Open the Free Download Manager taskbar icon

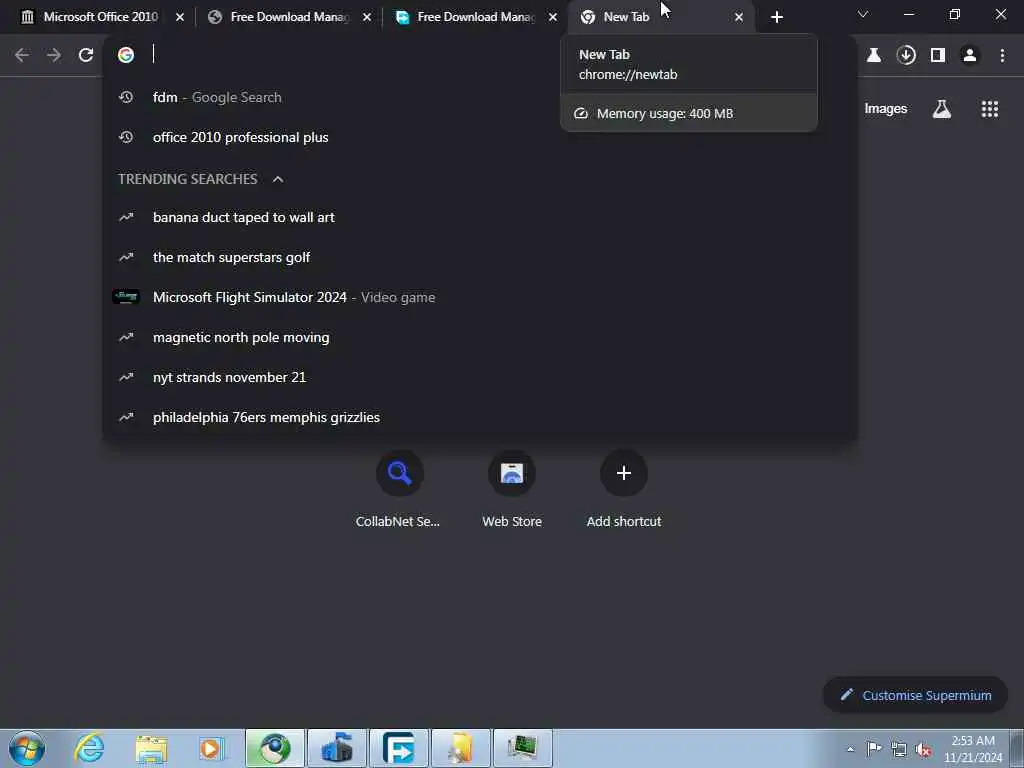tap(399, 748)
